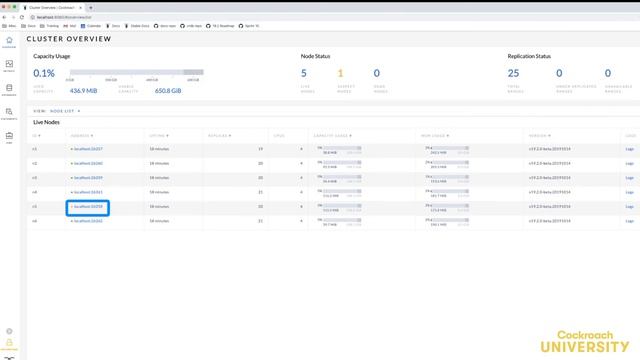Screen dimensions: 640x360
Task: Open node n6 address link
Action: click(88, 221)
